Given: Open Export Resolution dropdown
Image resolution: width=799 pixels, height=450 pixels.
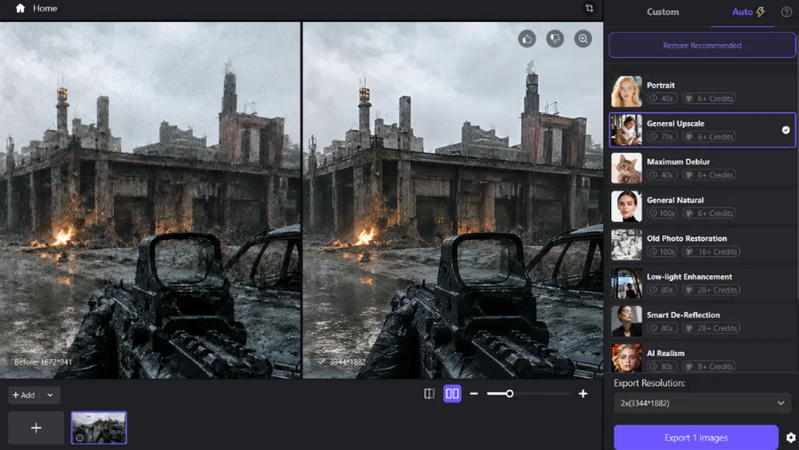Looking at the screenshot, I should [702, 403].
